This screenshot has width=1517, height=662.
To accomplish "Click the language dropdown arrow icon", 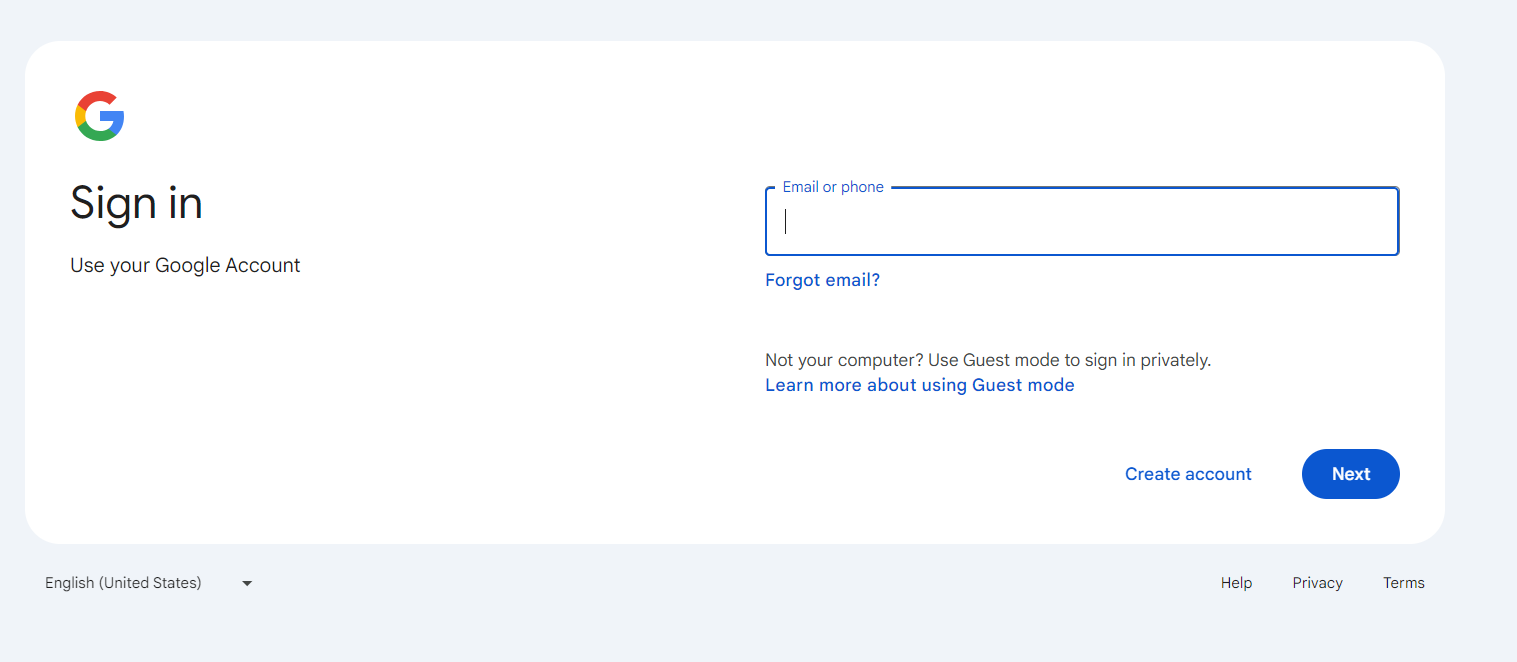I will (x=247, y=583).
